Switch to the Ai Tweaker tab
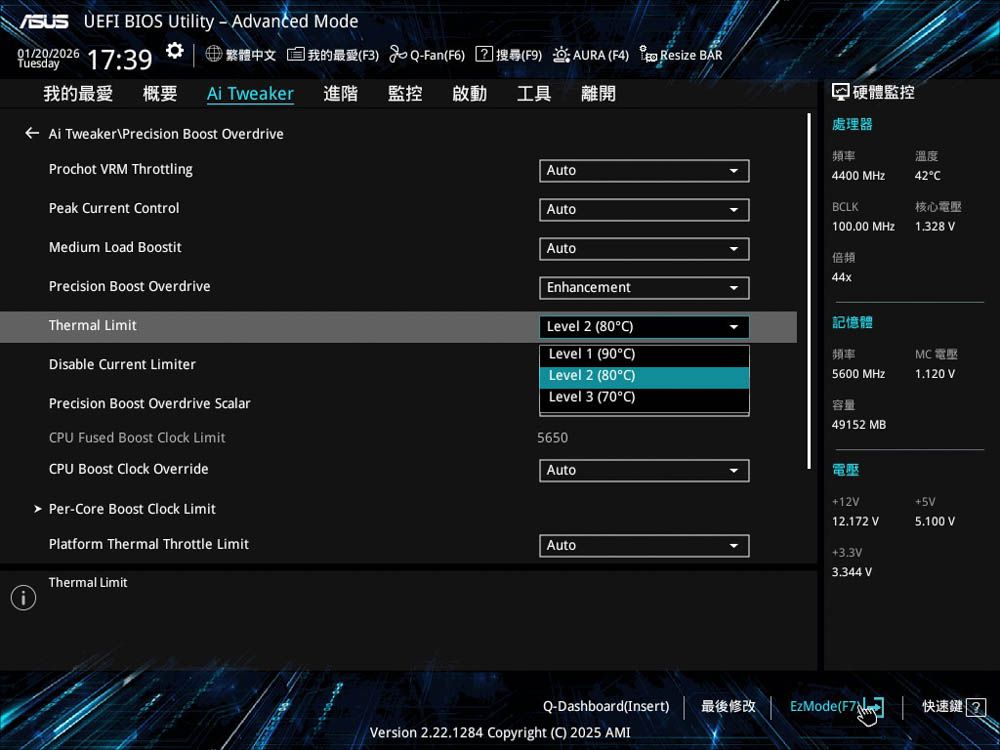Image resolution: width=1000 pixels, height=750 pixels. pos(250,94)
